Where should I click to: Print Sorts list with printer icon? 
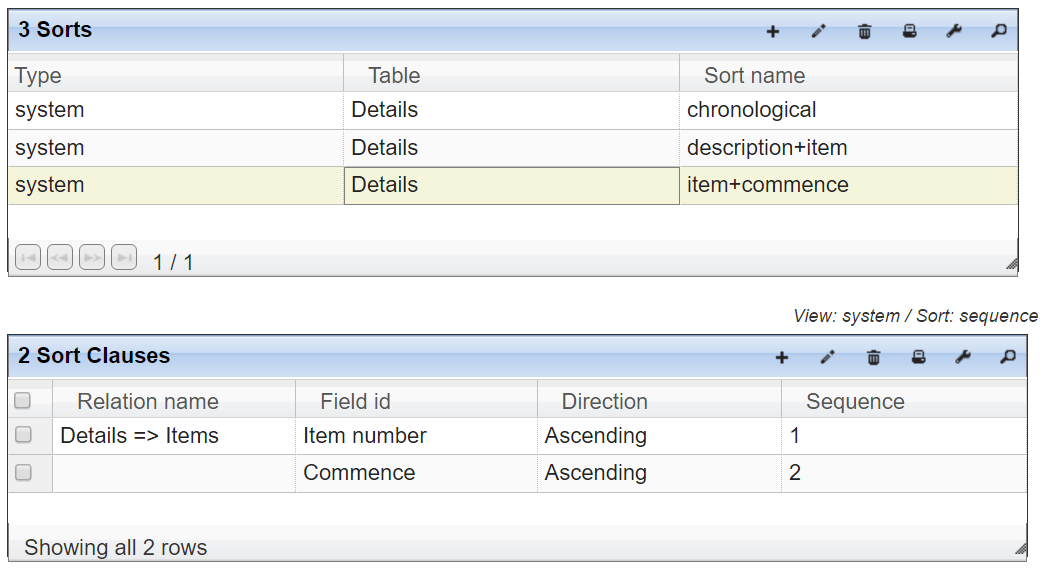909,31
